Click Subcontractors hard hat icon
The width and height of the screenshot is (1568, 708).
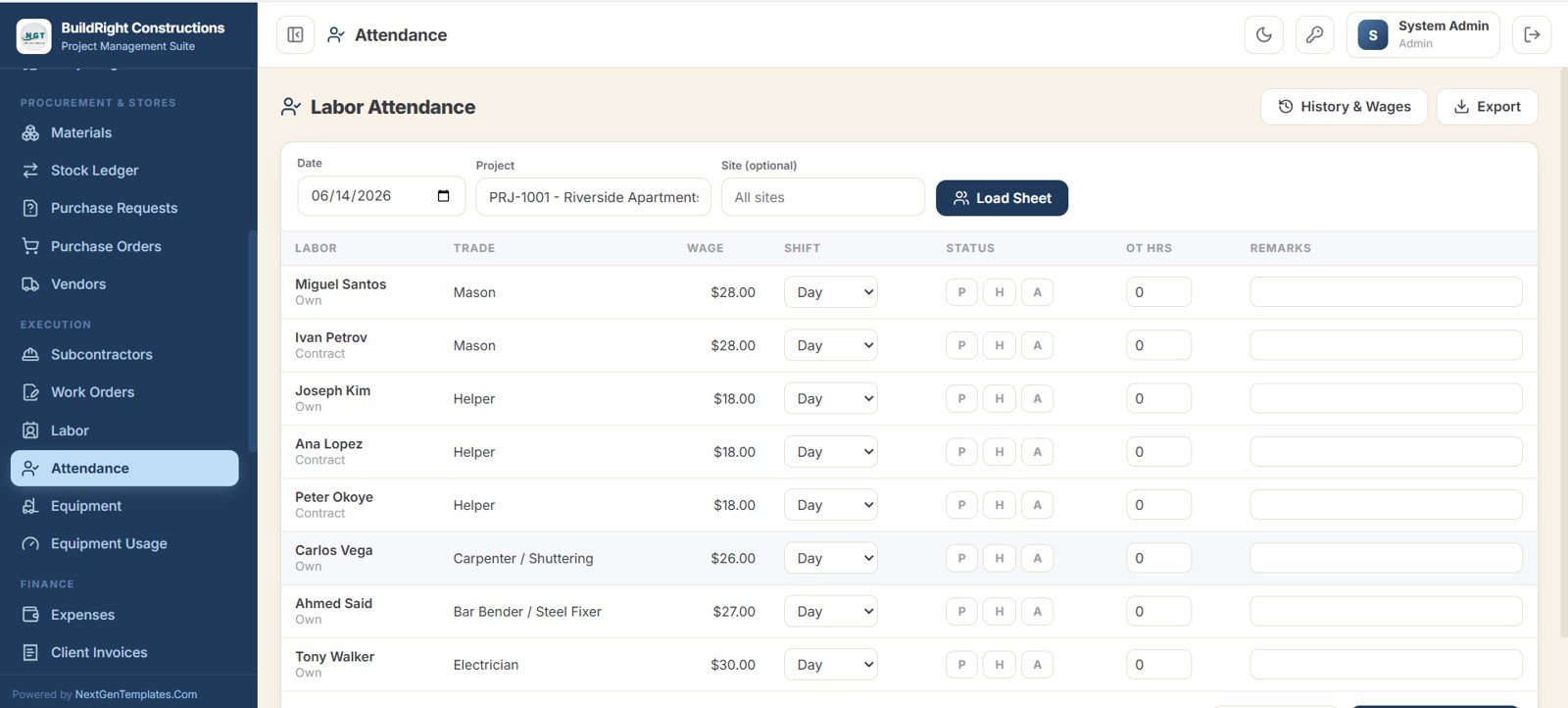click(x=30, y=355)
